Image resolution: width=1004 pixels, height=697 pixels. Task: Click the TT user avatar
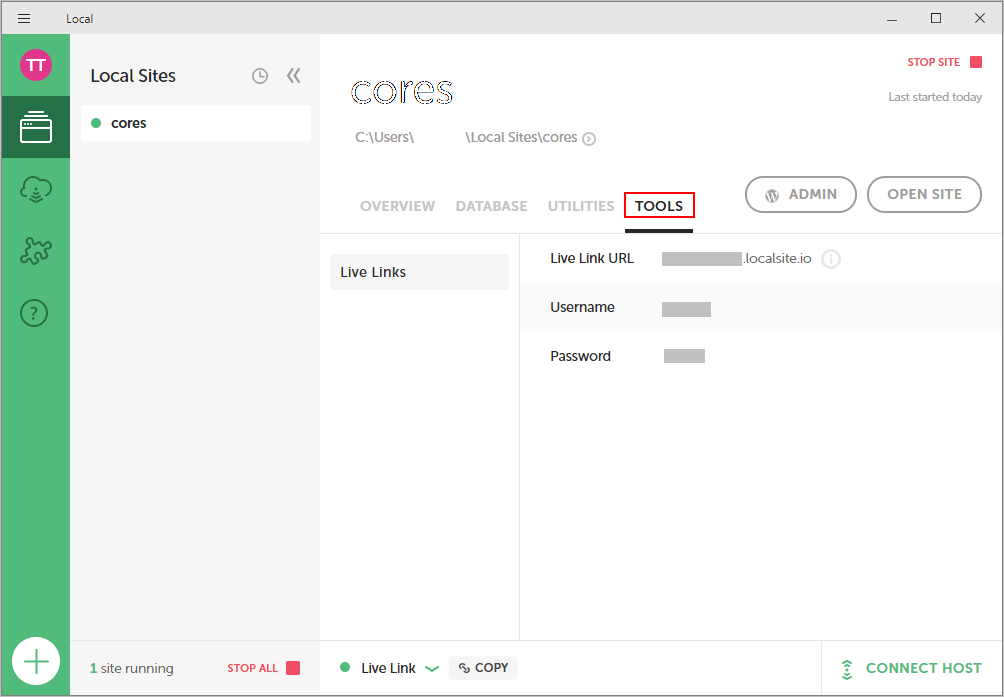click(x=36, y=65)
